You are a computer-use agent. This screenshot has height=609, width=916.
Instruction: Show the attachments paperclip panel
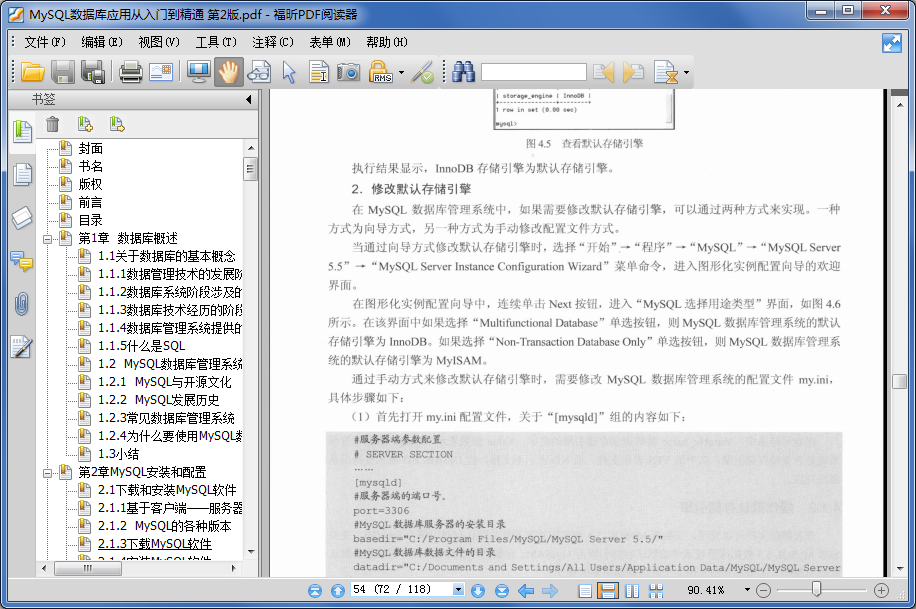pyautogui.click(x=22, y=304)
